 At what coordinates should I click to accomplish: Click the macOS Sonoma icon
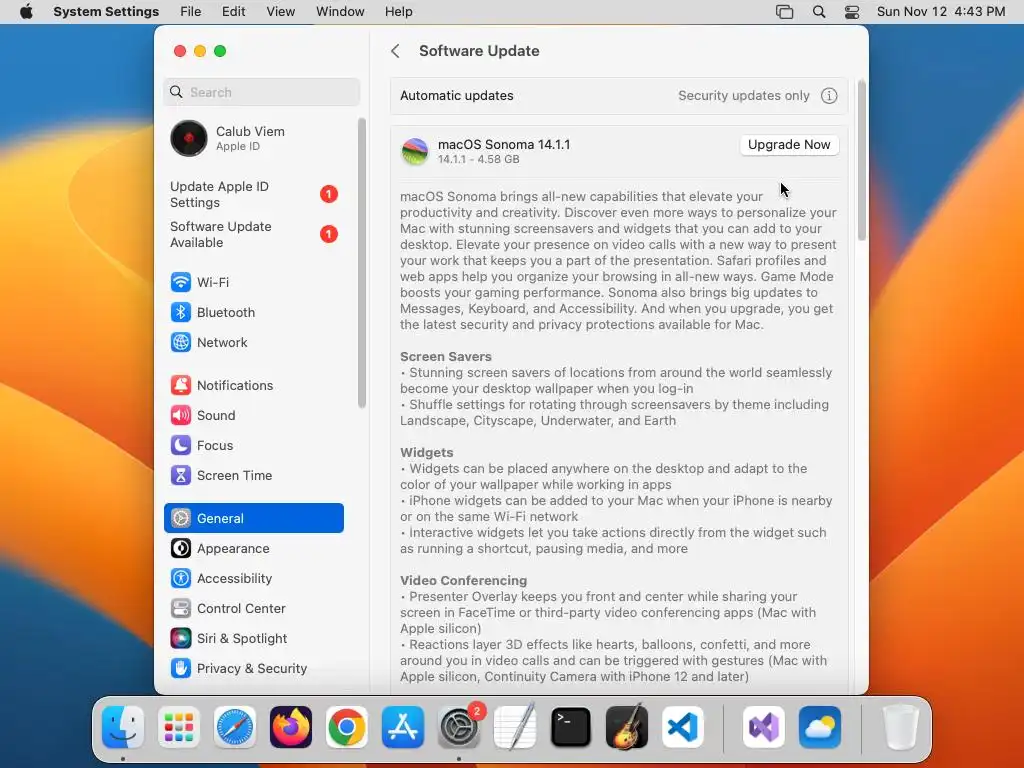coord(415,152)
